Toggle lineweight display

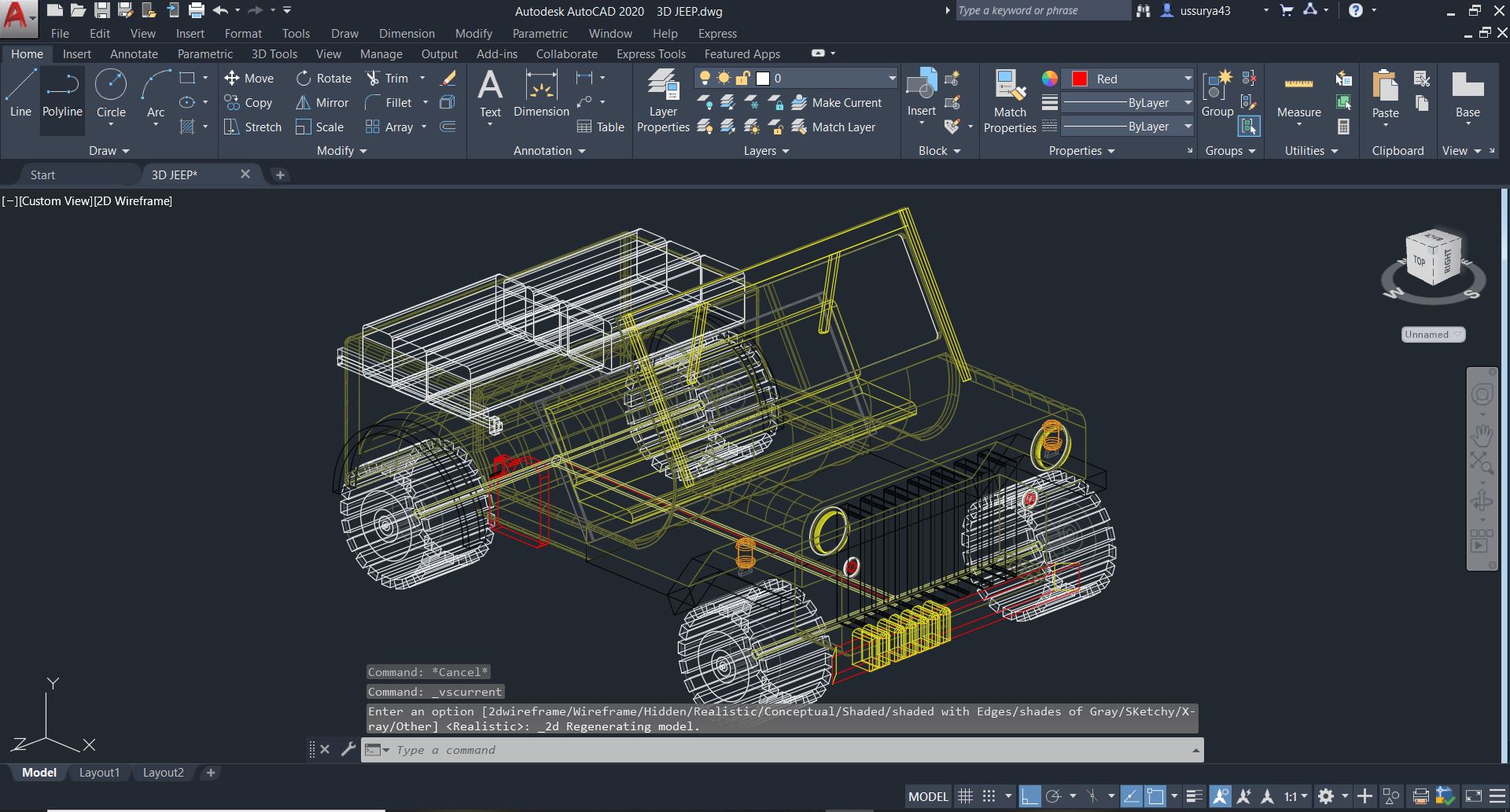1194,796
